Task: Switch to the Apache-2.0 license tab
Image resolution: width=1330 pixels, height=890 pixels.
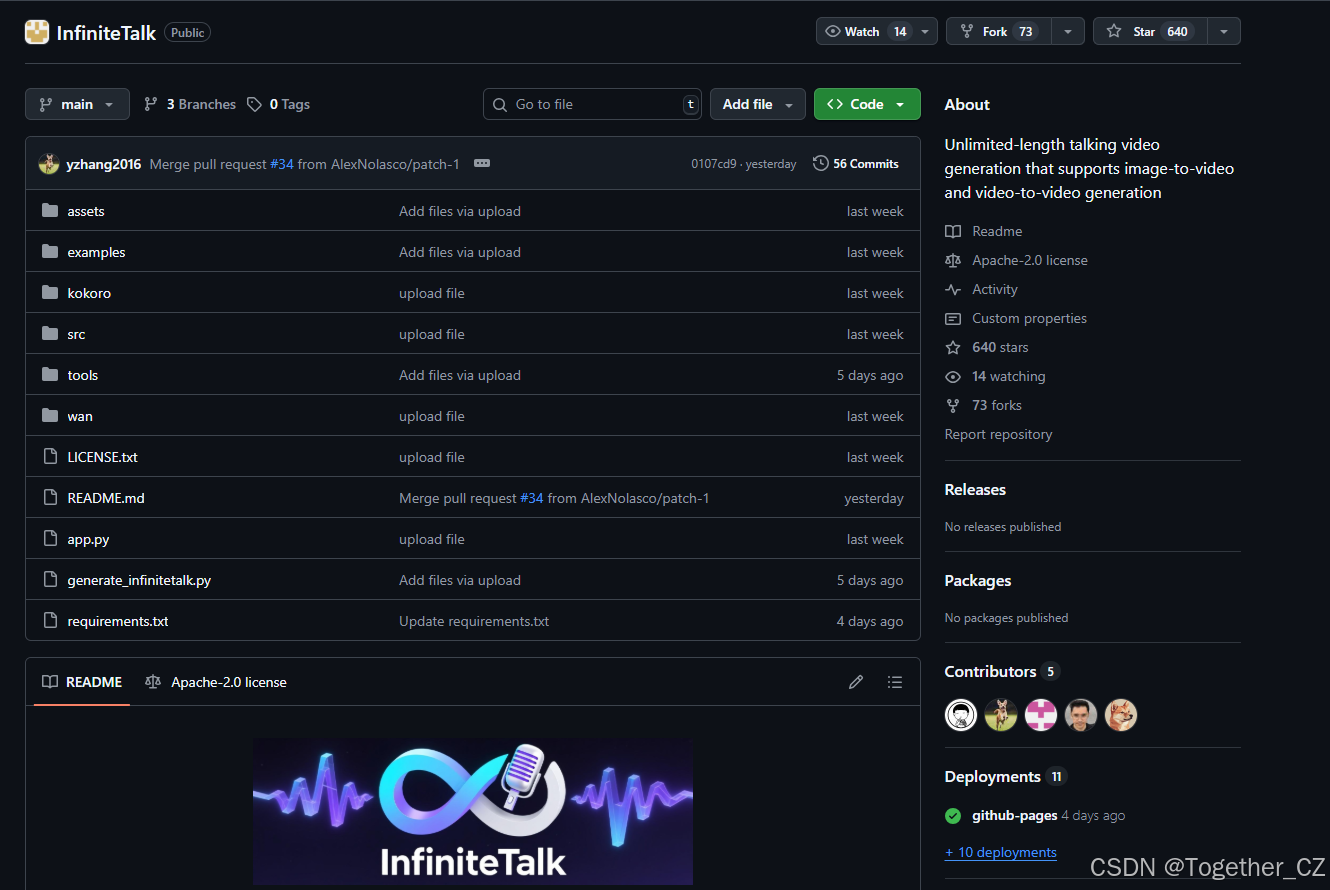Action: 216,682
